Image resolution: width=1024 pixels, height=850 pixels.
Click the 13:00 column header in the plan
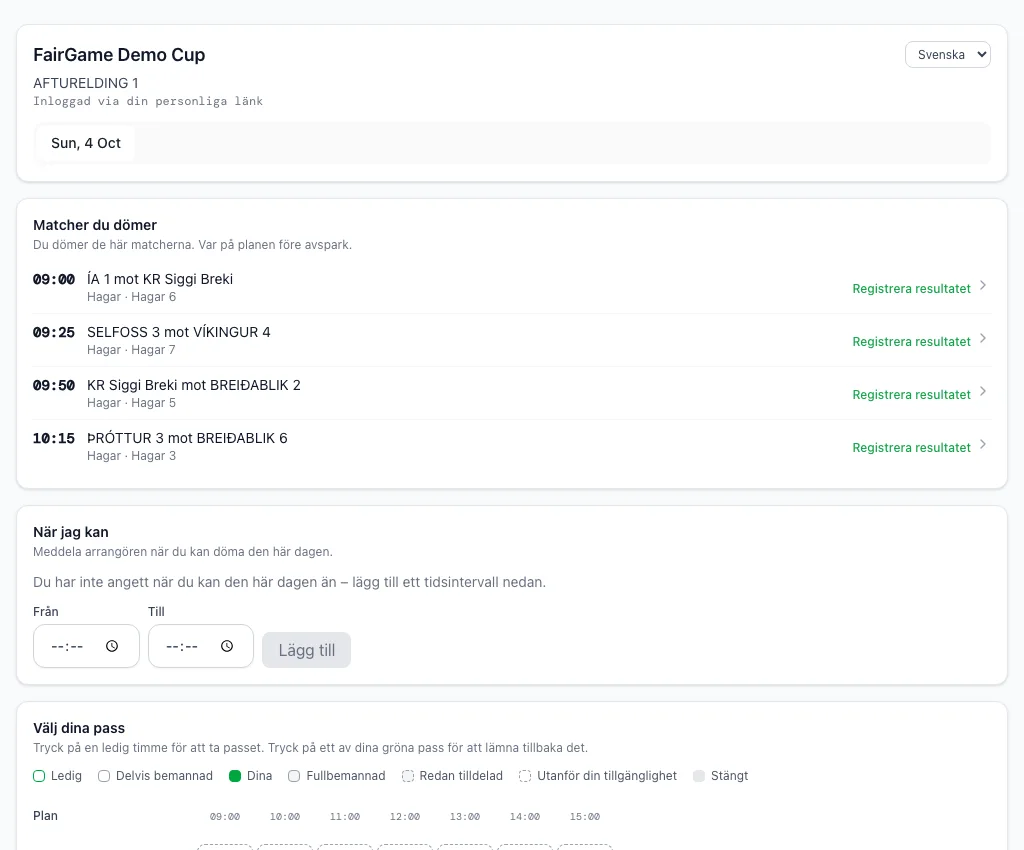465,817
